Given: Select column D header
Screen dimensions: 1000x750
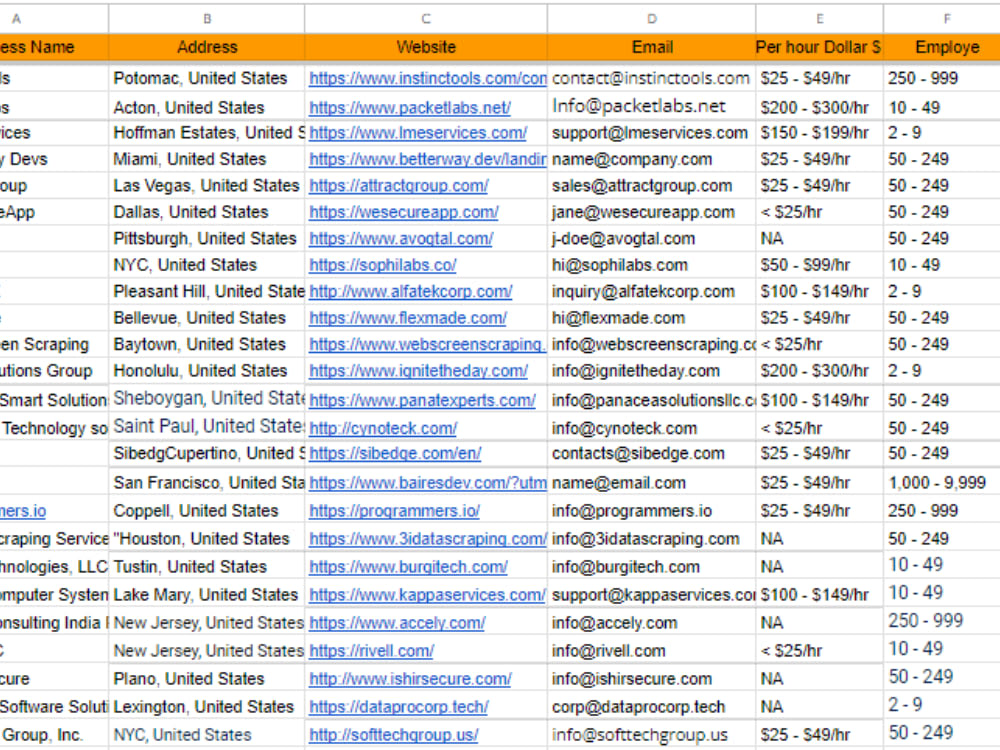Looking at the screenshot, I should (652, 18).
